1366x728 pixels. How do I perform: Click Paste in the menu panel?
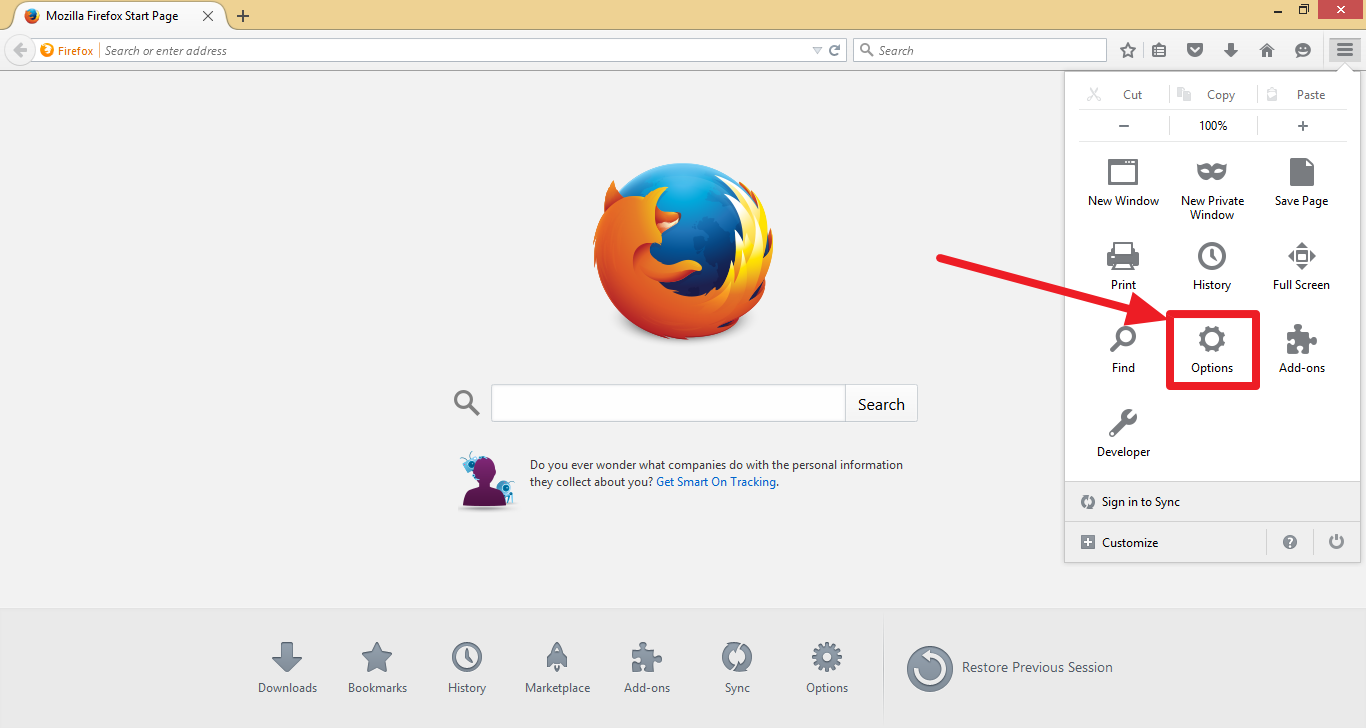click(1302, 95)
